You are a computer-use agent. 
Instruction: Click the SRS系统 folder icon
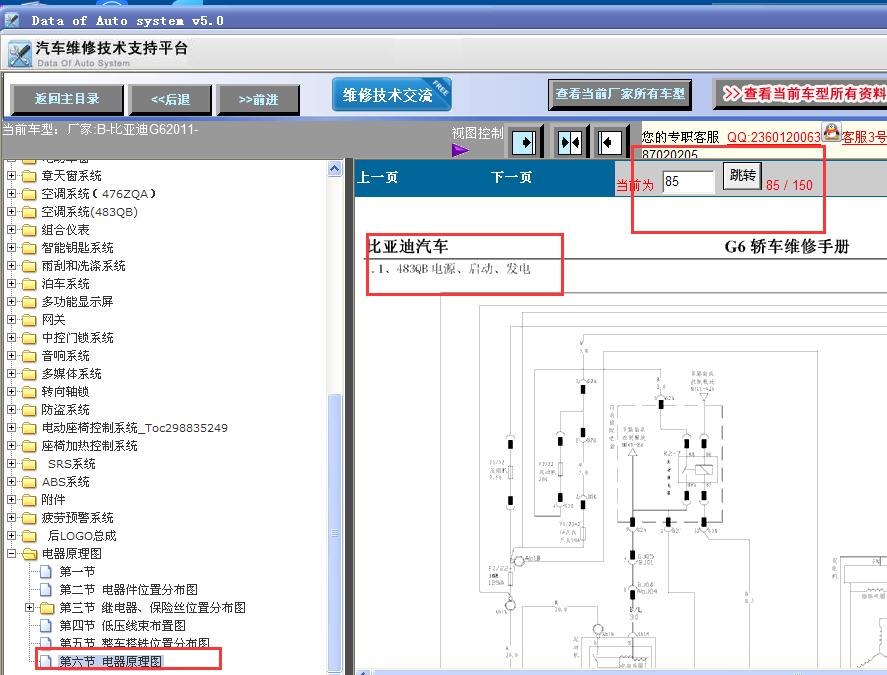(x=29, y=464)
